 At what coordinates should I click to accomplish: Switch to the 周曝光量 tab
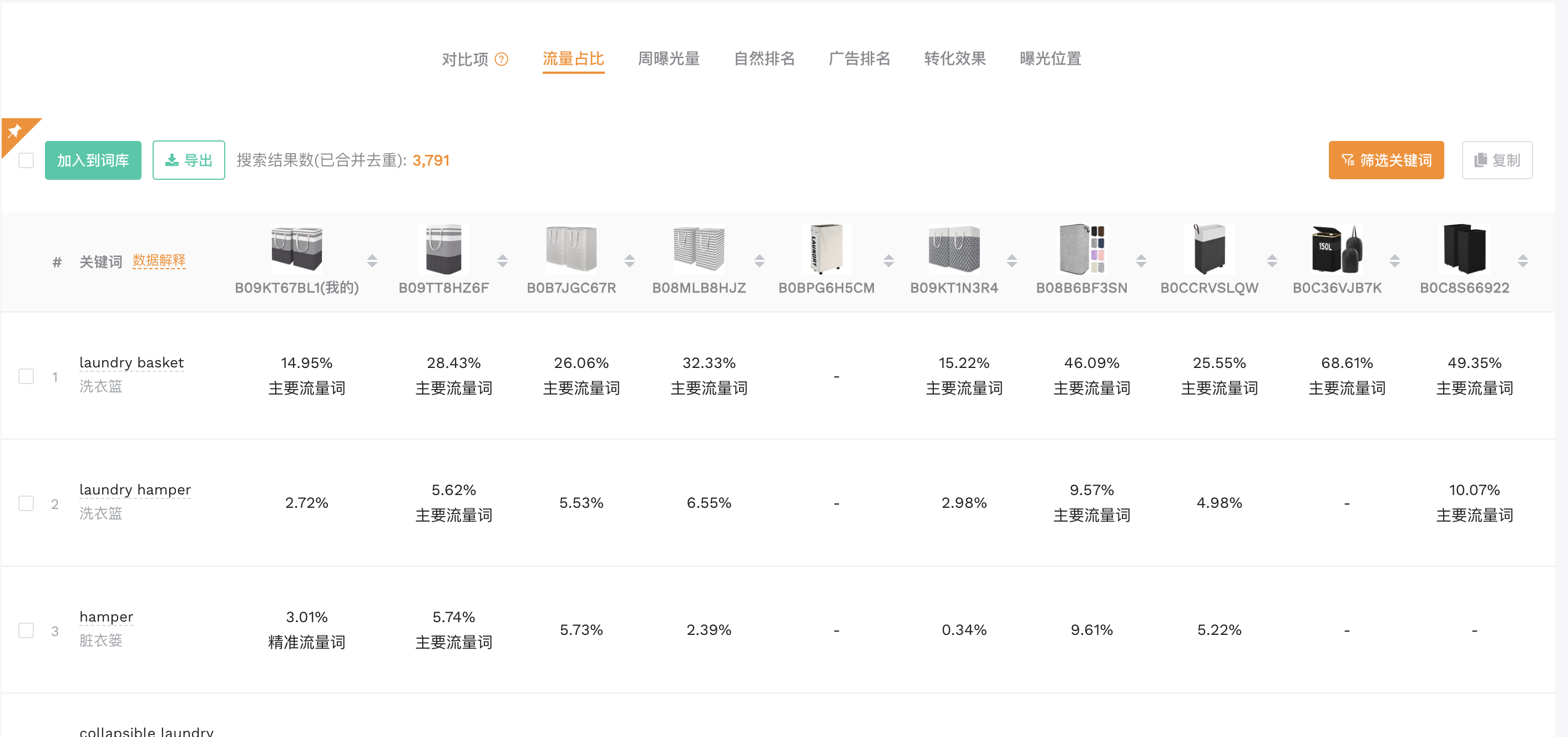tap(669, 59)
